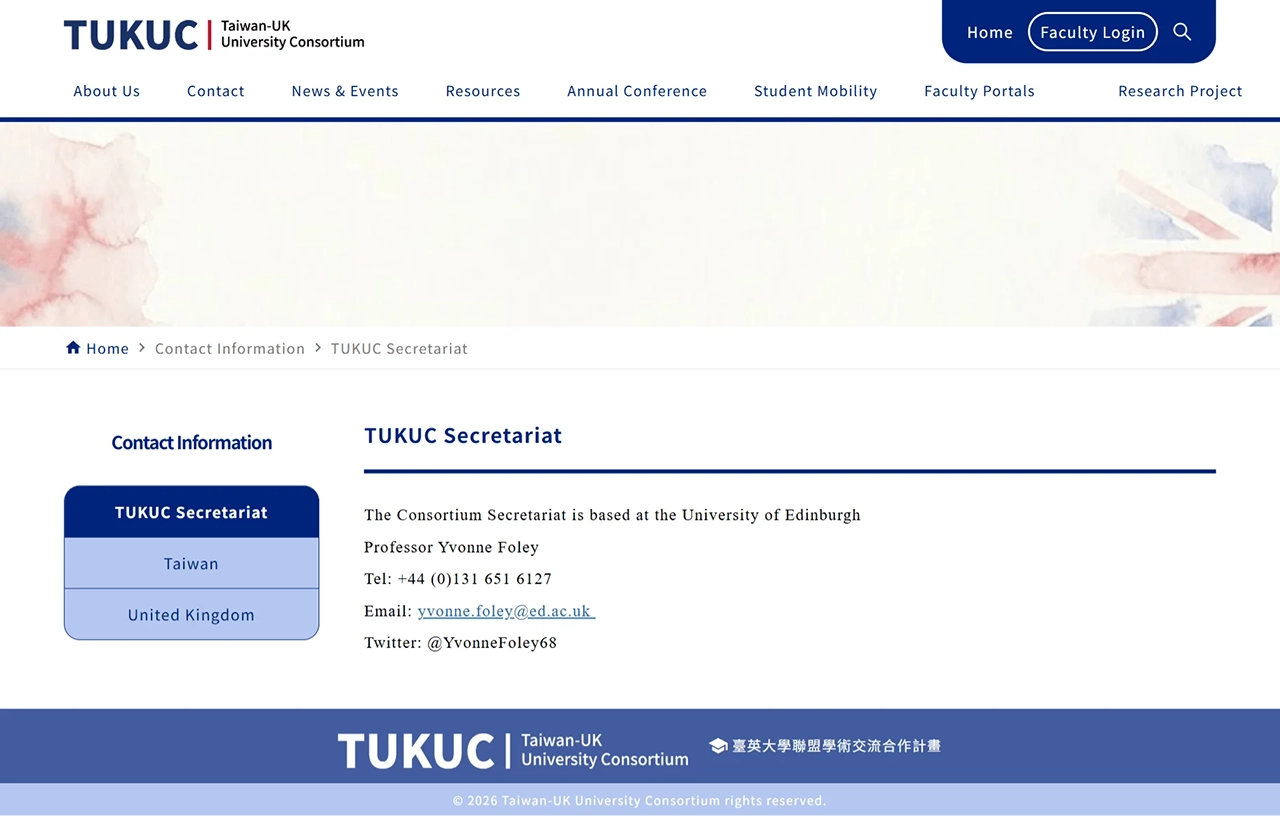Open the Research Project menu
Image resolution: width=1280 pixels, height=816 pixels.
coord(1180,91)
